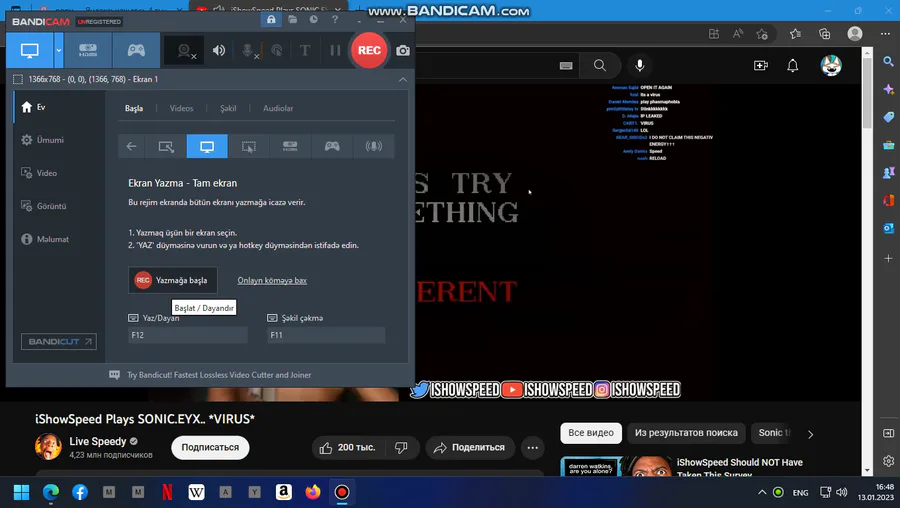The width and height of the screenshot is (900, 508).
Task: Open YouTube create video icon
Action: [x=761, y=65]
